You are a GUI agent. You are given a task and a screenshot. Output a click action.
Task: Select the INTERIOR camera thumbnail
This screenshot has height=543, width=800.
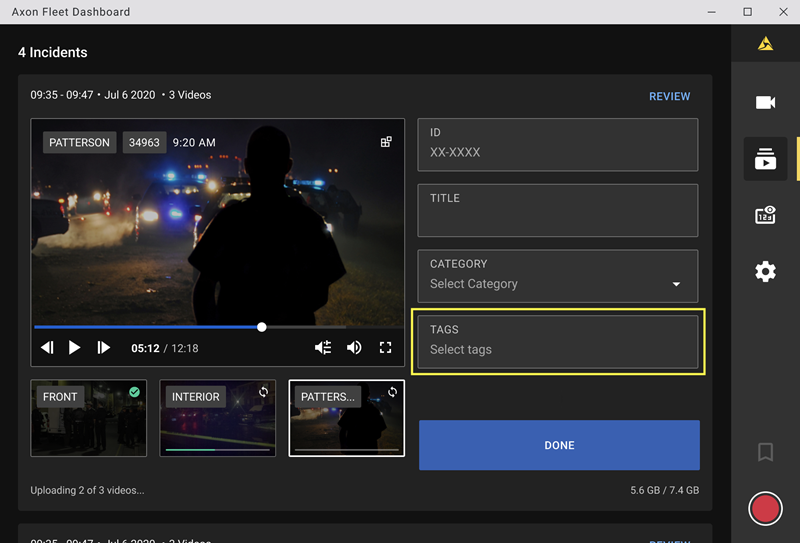218,418
